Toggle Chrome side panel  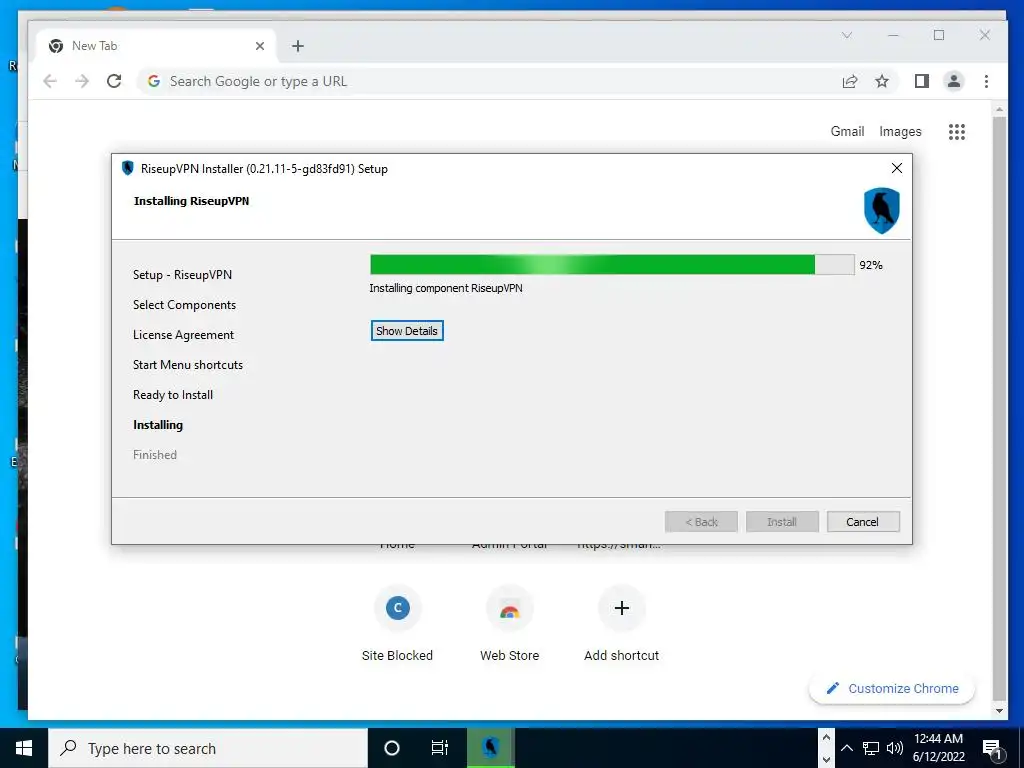point(921,81)
